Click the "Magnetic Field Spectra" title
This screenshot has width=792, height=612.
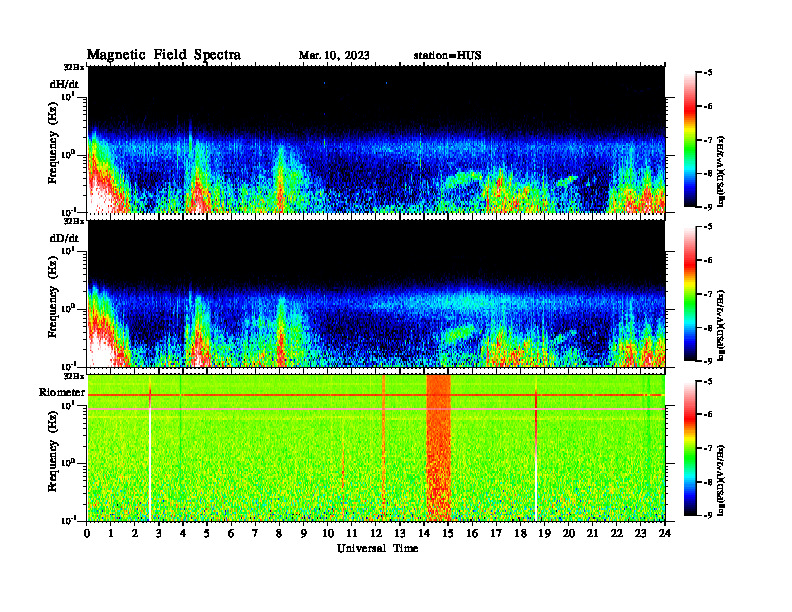point(164,55)
